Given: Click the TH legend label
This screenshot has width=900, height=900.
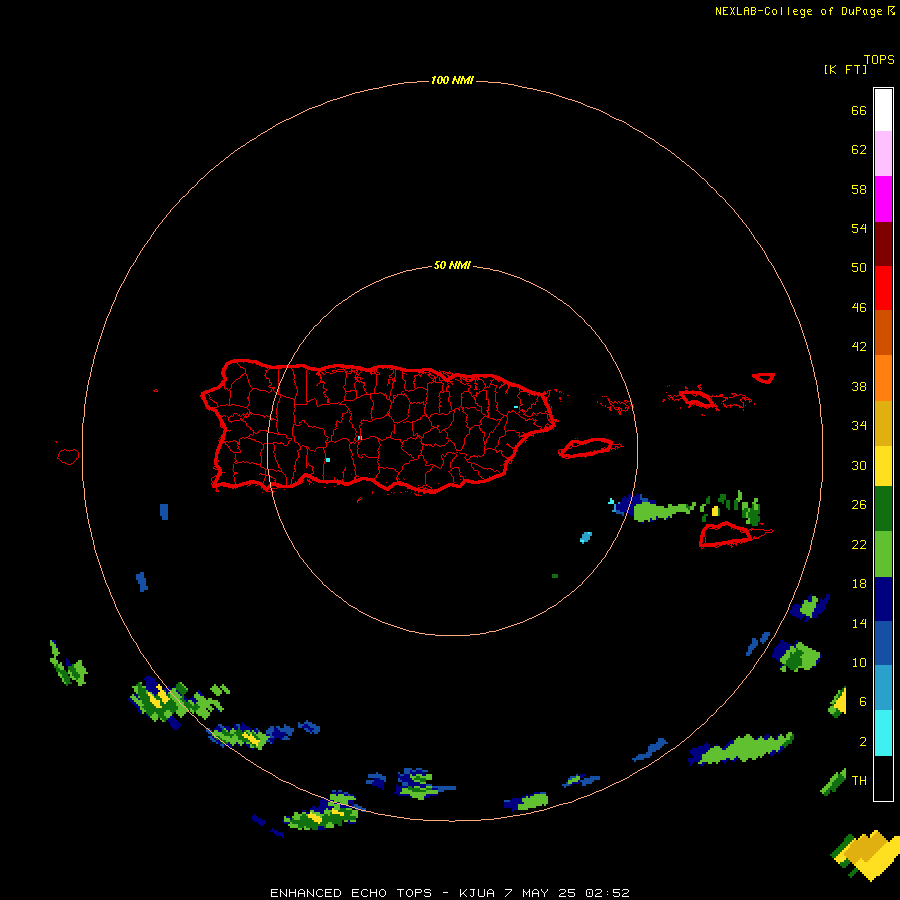Looking at the screenshot, I should (859, 781).
